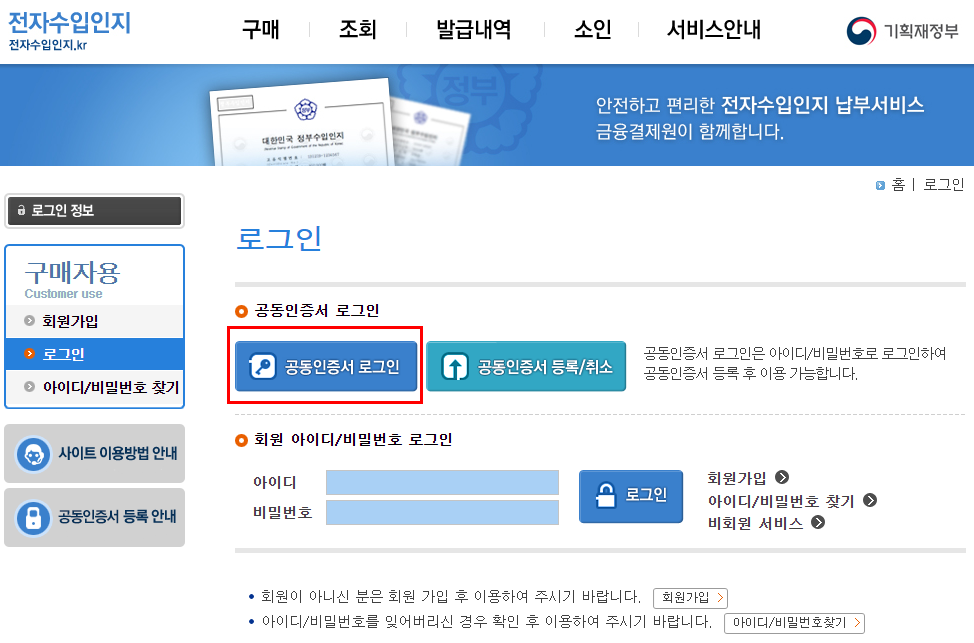Click the bullet beside sidebar 아이디/비밀번호 찾기
974x643 pixels.
[29, 386]
